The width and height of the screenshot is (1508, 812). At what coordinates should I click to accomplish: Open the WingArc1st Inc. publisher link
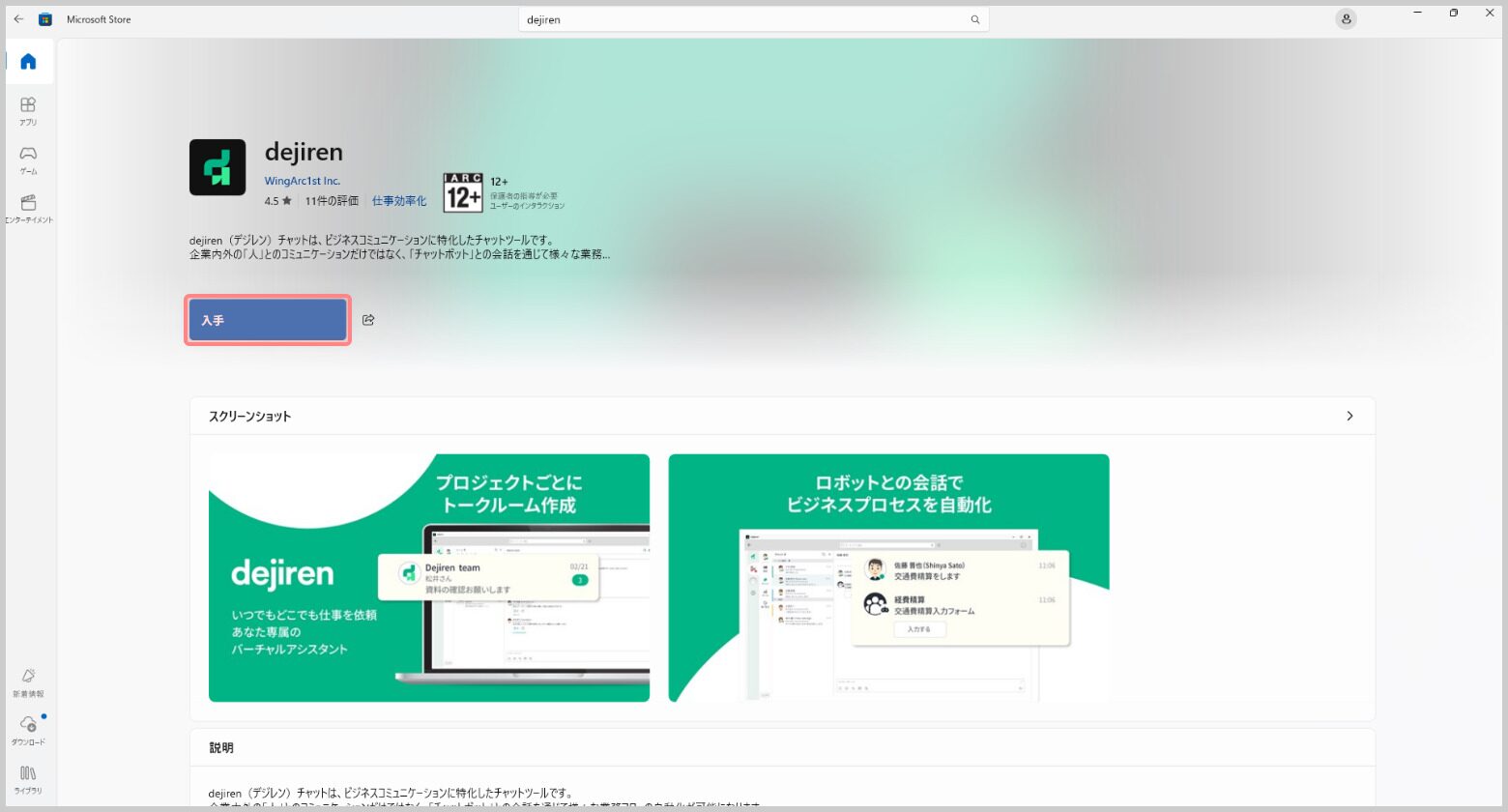(x=303, y=181)
